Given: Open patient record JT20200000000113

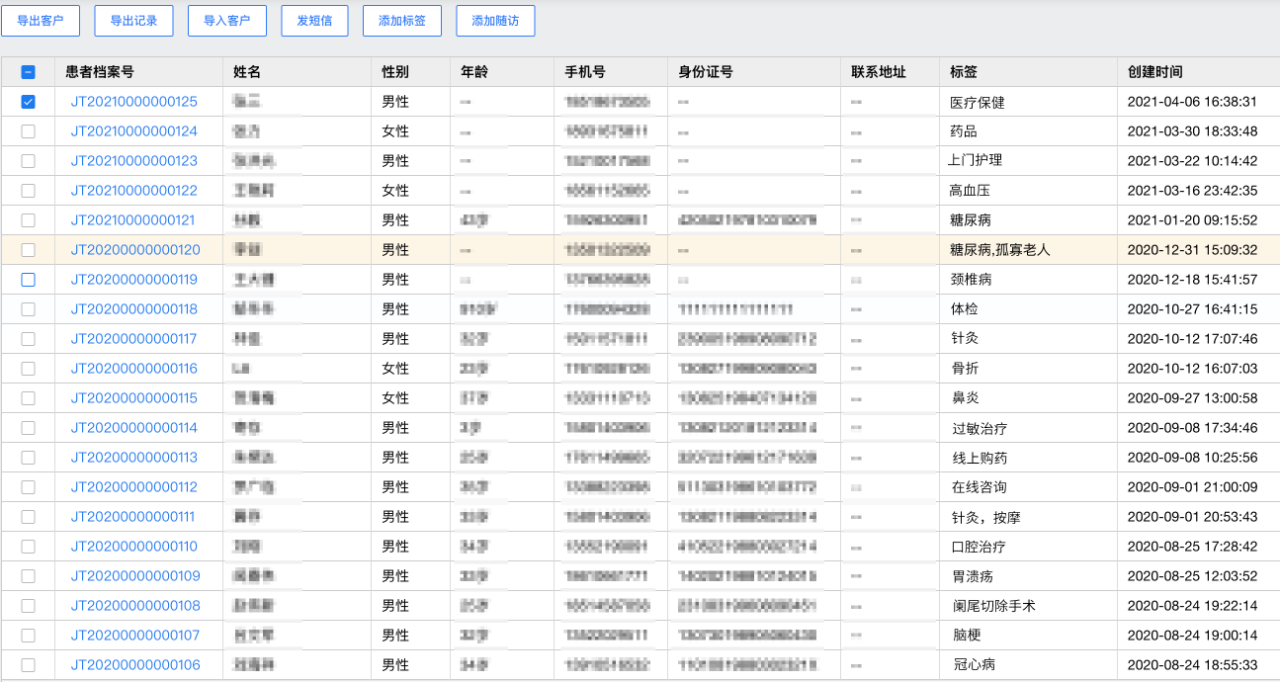Looking at the screenshot, I should pyautogui.click(x=134, y=457).
